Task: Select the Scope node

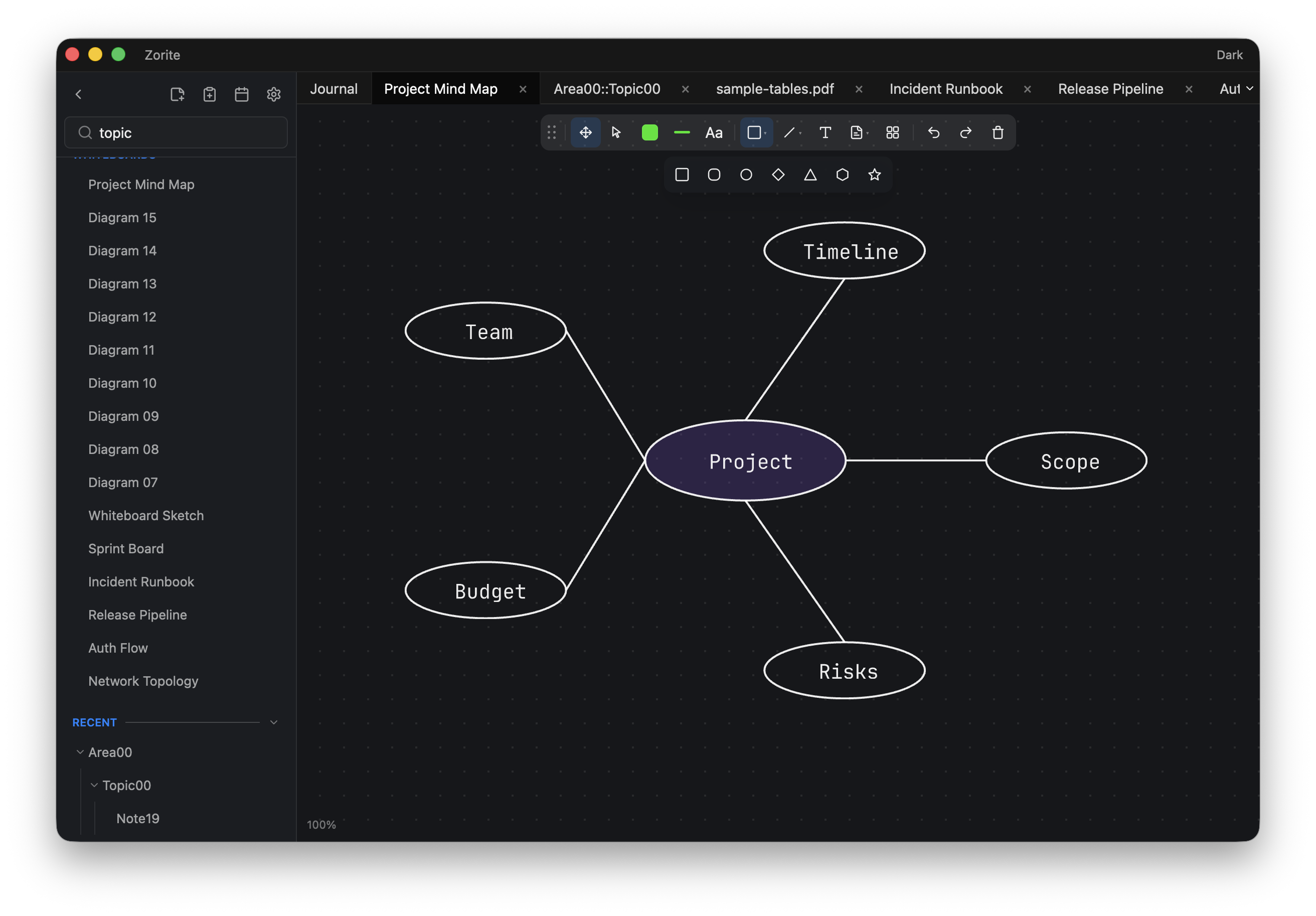Action: (1066, 461)
